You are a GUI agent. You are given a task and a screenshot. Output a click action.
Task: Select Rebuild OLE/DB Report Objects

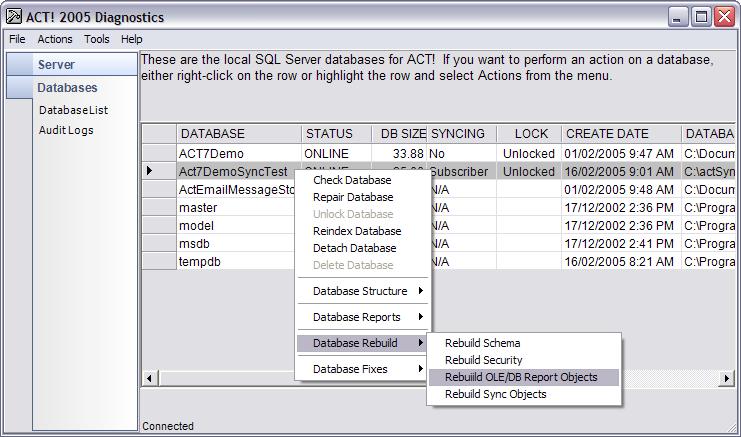click(x=524, y=377)
